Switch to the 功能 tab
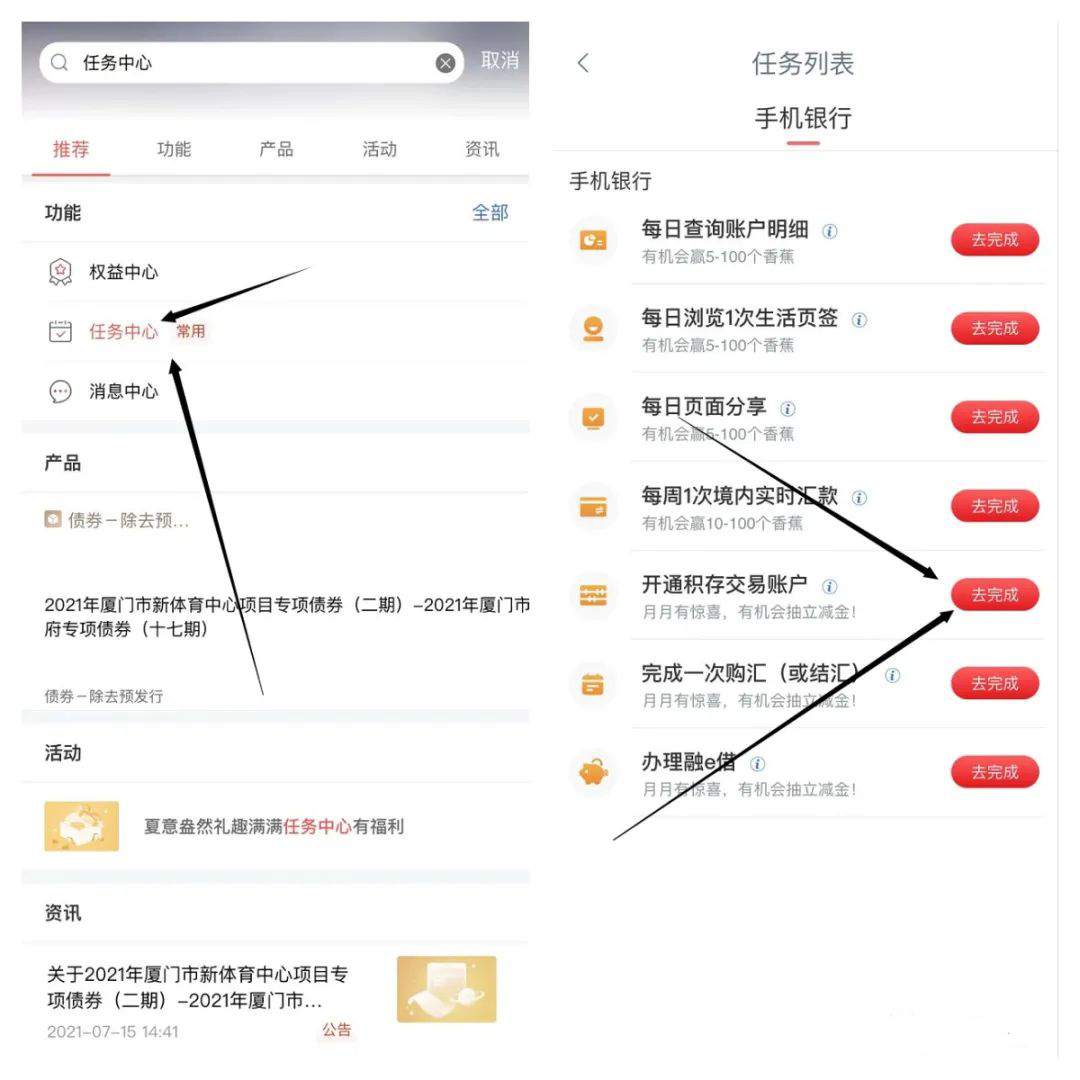 tap(174, 149)
